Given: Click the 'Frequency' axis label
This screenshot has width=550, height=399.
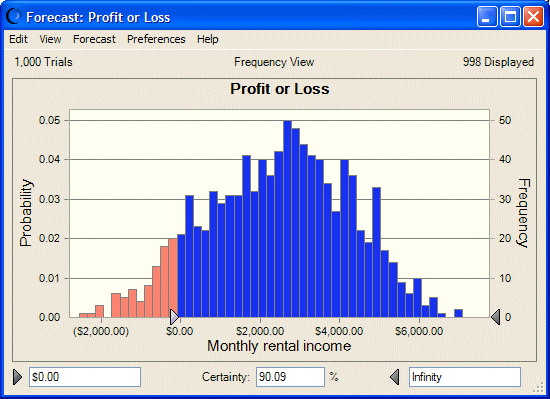Looking at the screenshot, I should point(523,213).
